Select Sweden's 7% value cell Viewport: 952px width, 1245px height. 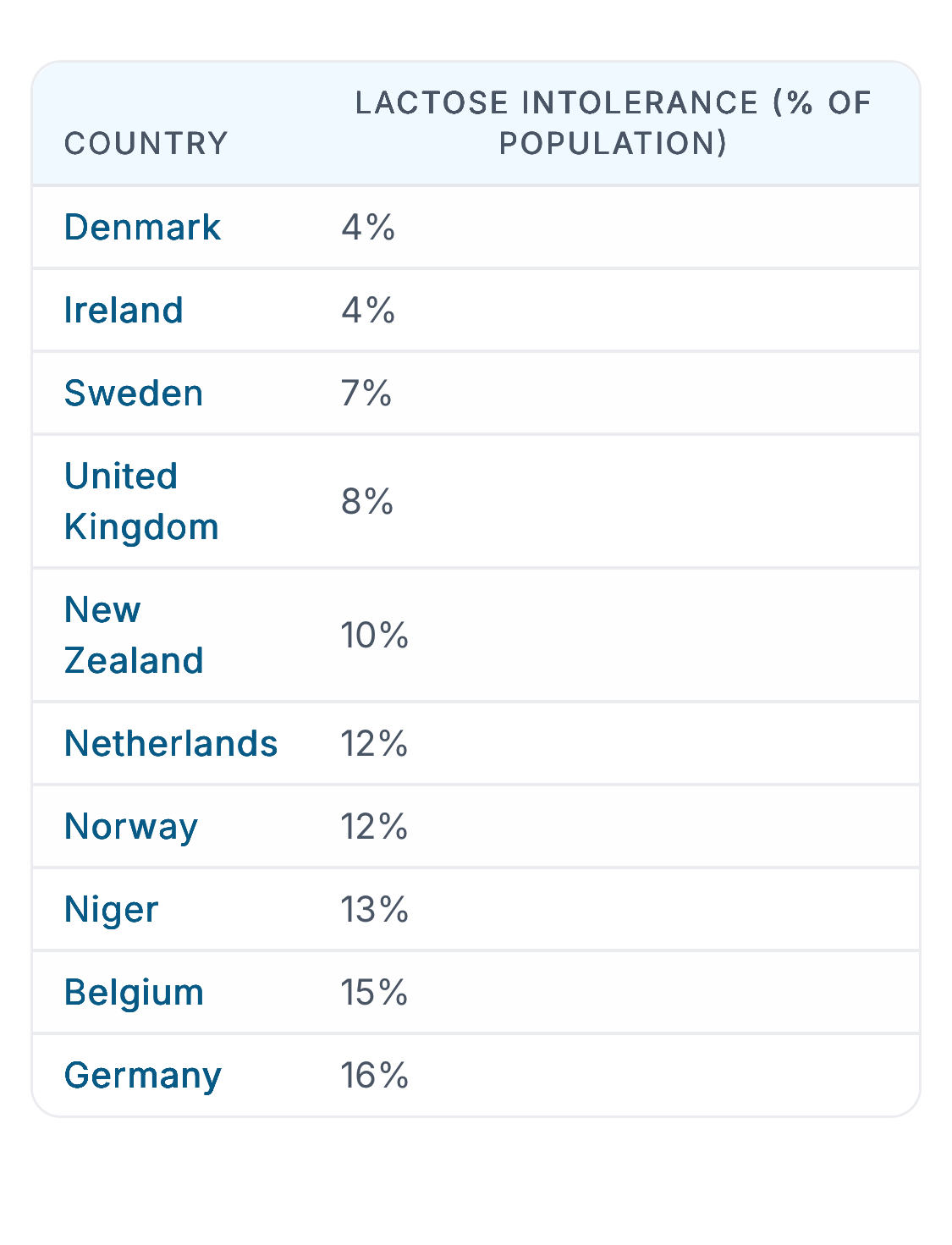click(366, 394)
